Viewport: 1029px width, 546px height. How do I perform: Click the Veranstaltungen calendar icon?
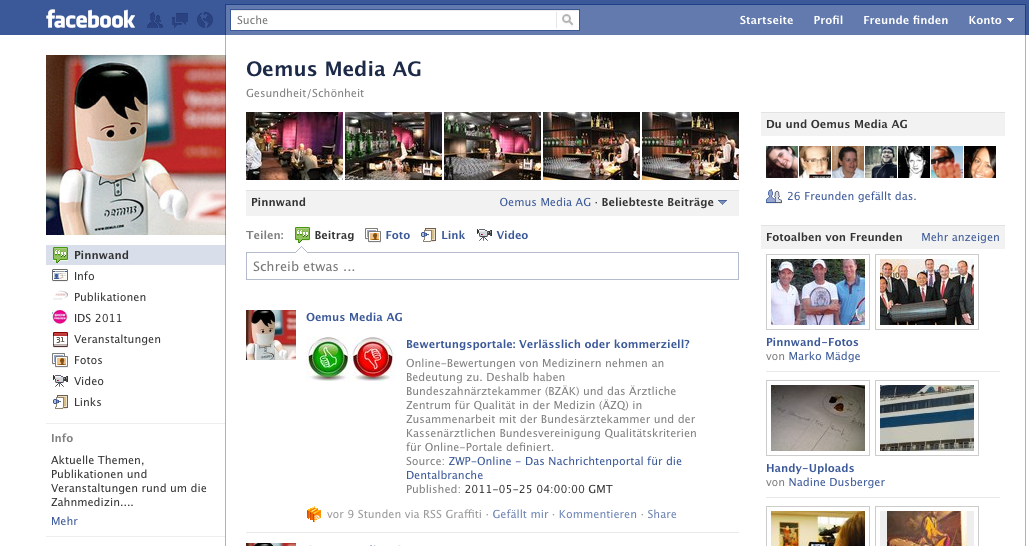[60, 339]
